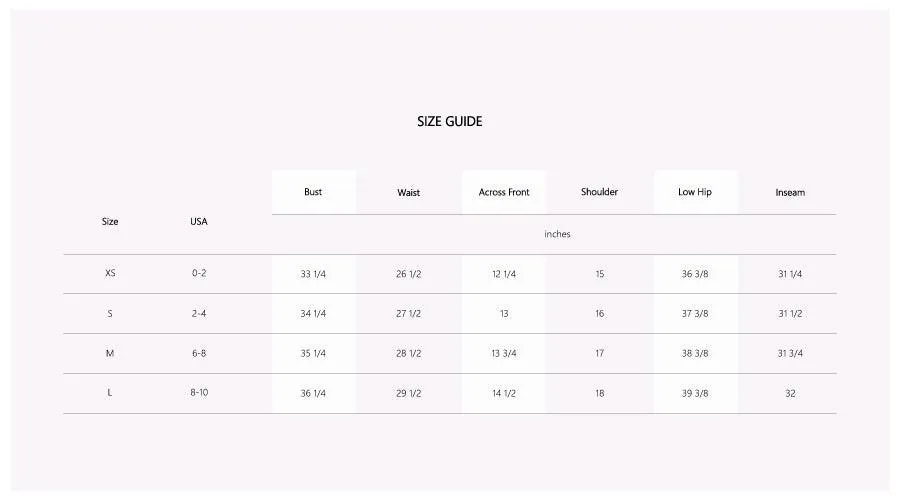Image resolution: width=900 pixels, height=500 pixels.
Task: Select the 31 1/2 inseam value
Action: tap(790, 313)
